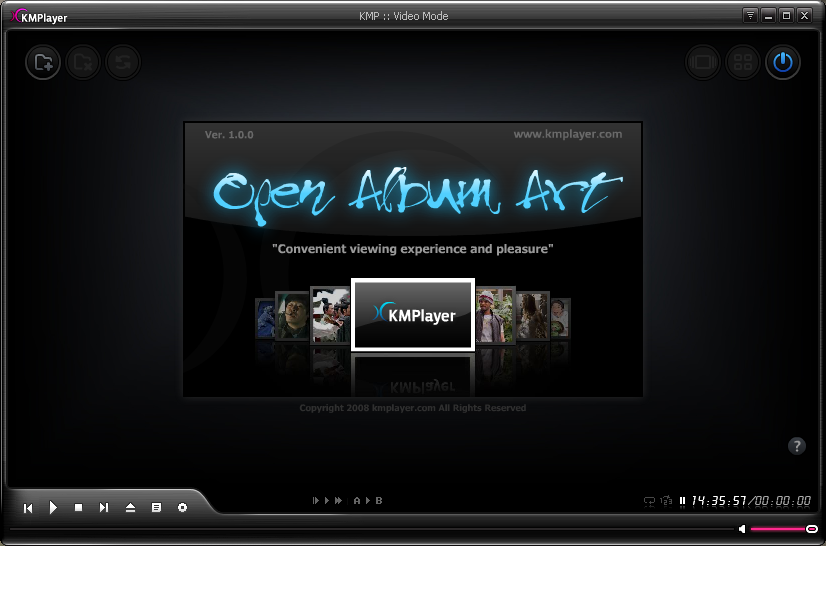Open help with the question mark icon
826x600 pixels.
click(796, 446)
